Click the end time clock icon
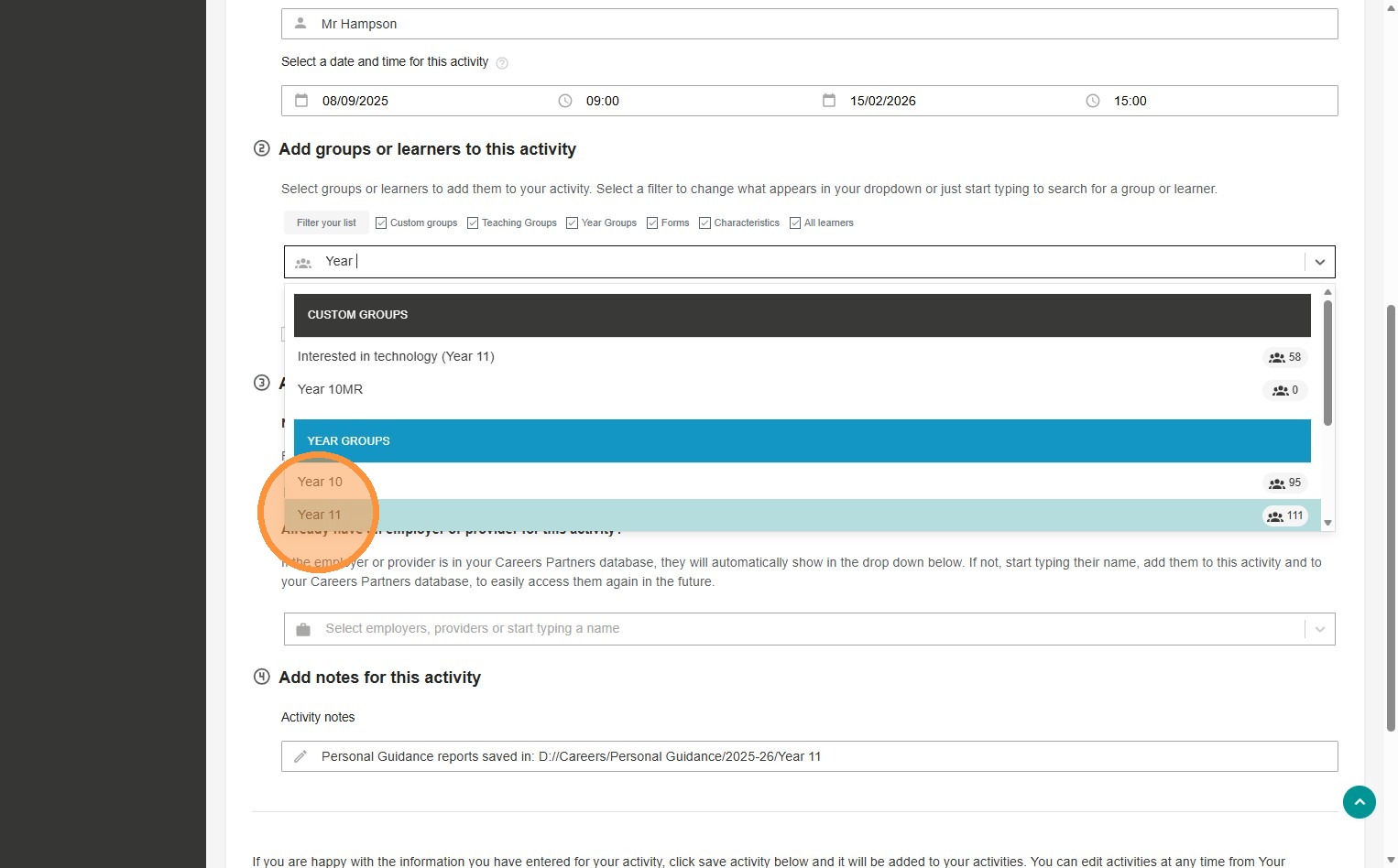Image resolution: width=1398 pixels, height=868 pixels. click(x=1093, y=101)
